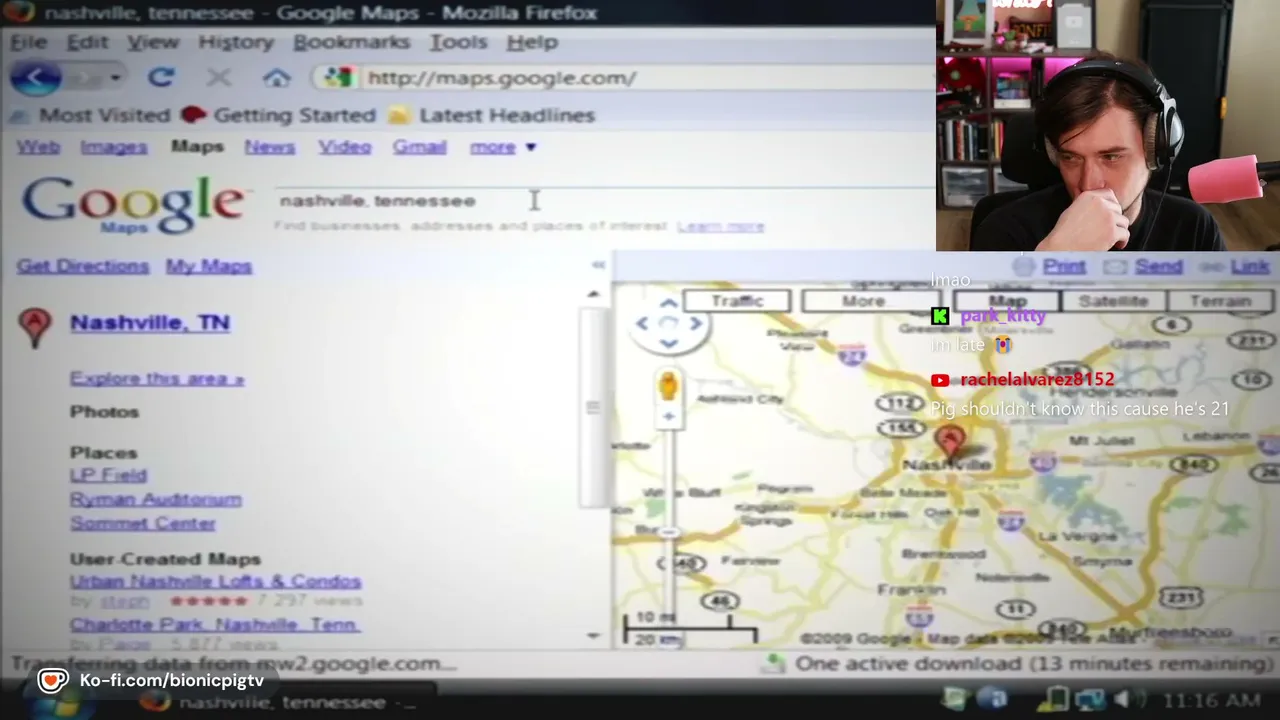Open the Charlotte Park, Nashville, Tenn. map
This screenshot has width=1280, height=720.
tap(214, 625)
